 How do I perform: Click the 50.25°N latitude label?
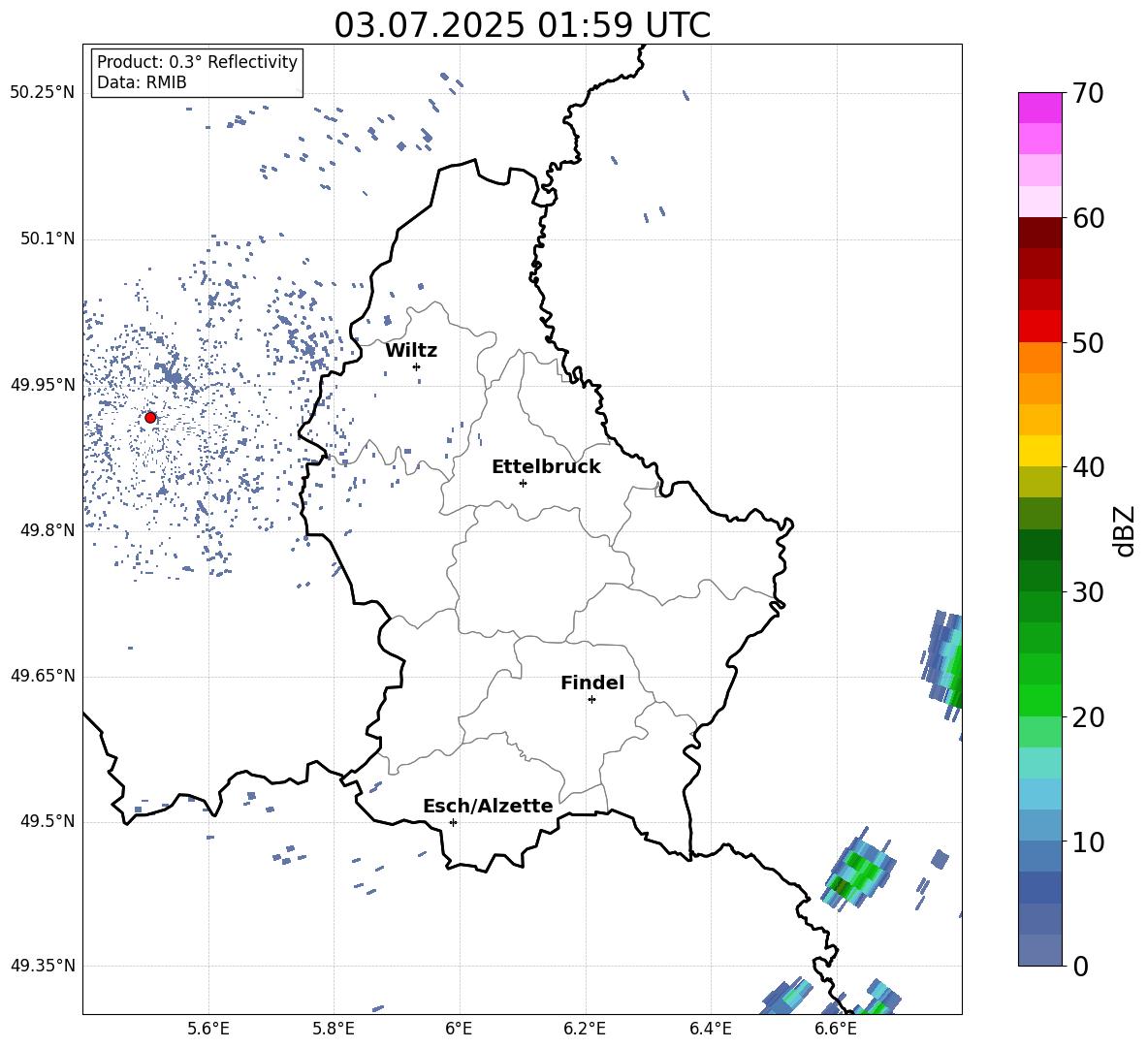click(x=43, y=93)
